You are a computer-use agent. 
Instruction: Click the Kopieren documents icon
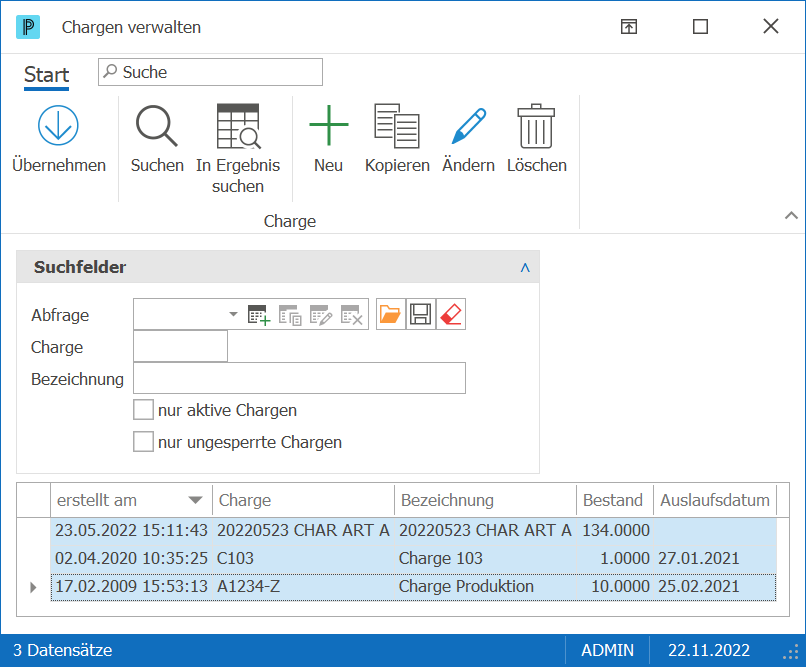397,125
